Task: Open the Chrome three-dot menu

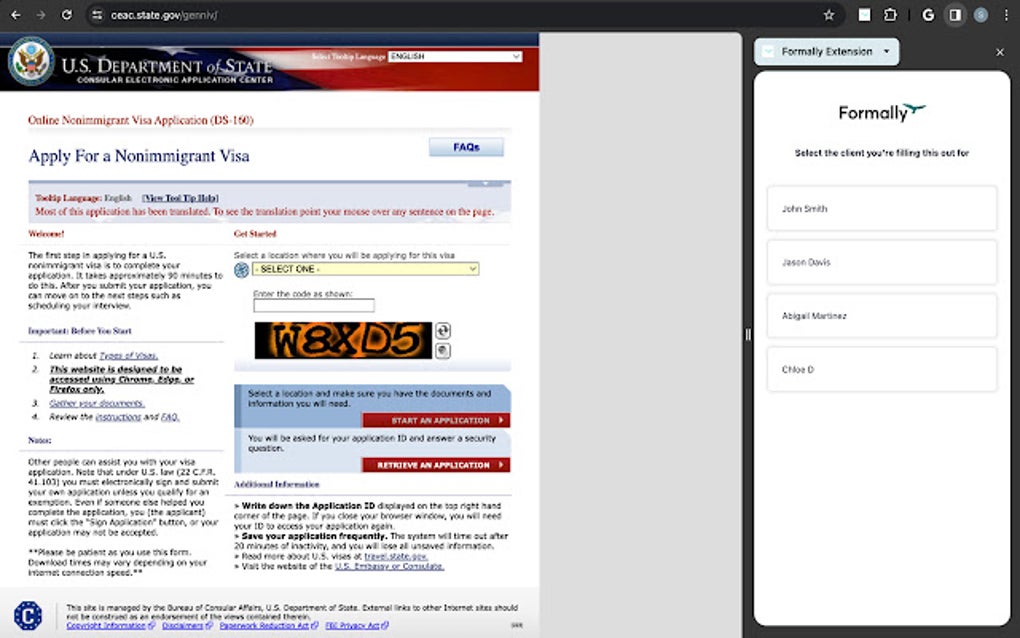Action: (1004, 15)
